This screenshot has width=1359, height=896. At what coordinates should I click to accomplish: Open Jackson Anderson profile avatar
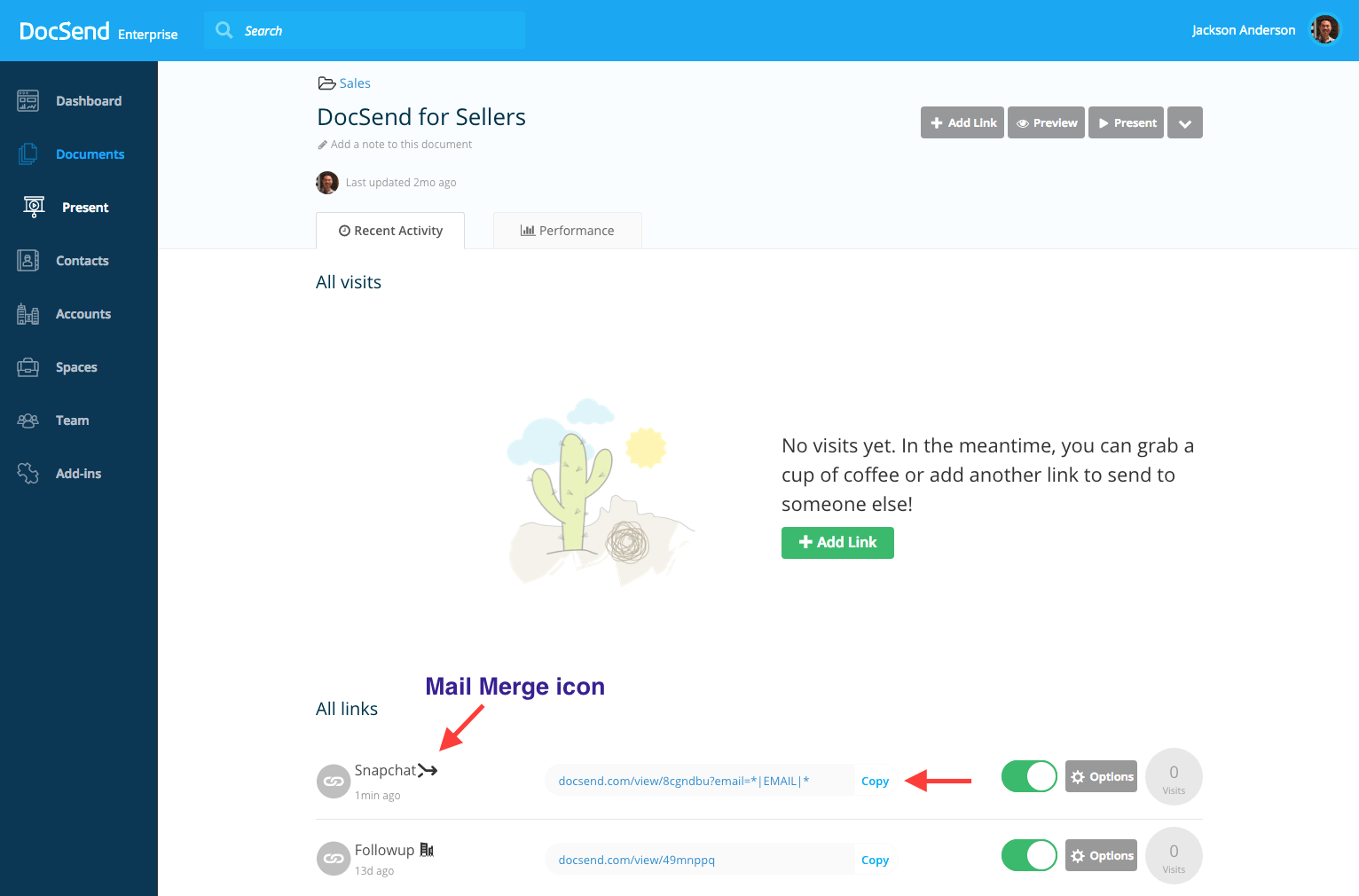[x=1325, y=29]
